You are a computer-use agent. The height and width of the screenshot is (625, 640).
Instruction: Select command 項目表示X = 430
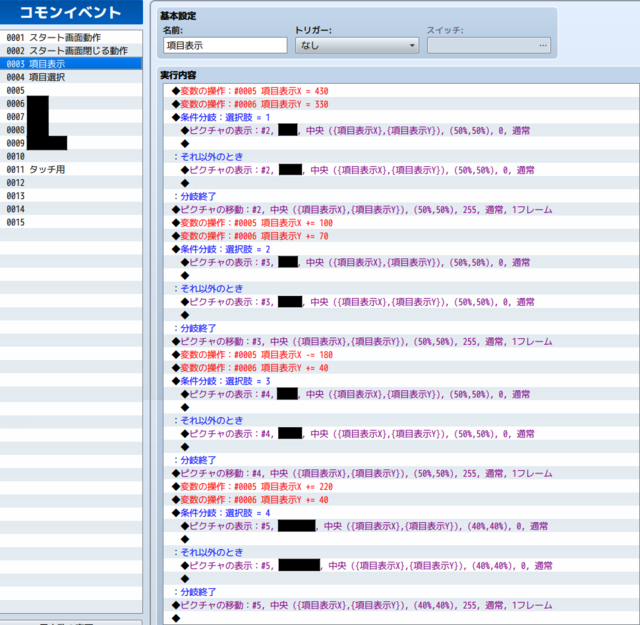click(x=402, y=91)
